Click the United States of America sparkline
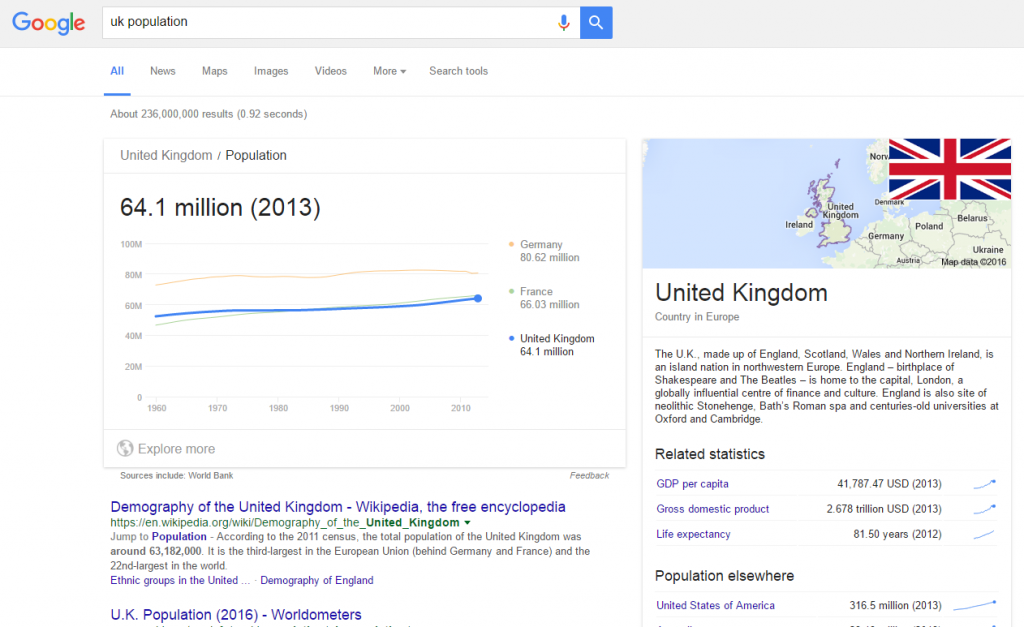1024x627 pixels. 974,605
